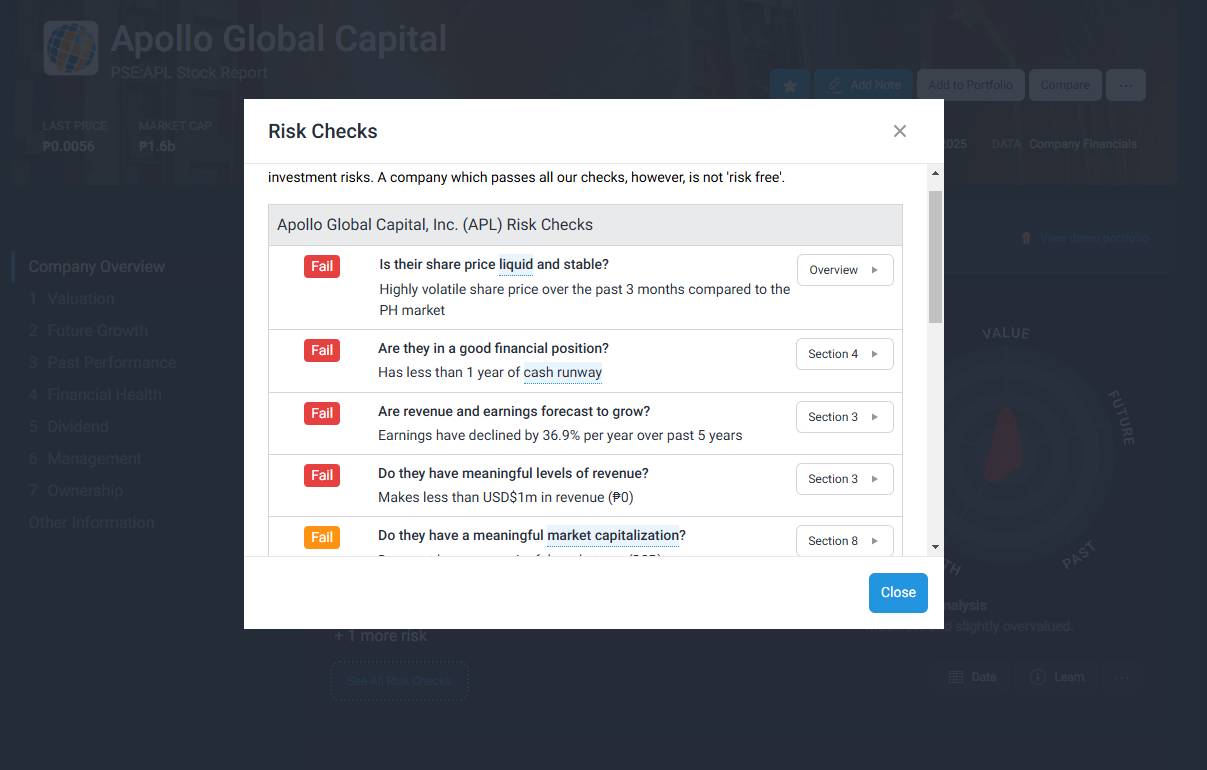Click the Add Note button in the page header
The image size is (1207, 770).
pyautogui.click(x=864, y=85)
